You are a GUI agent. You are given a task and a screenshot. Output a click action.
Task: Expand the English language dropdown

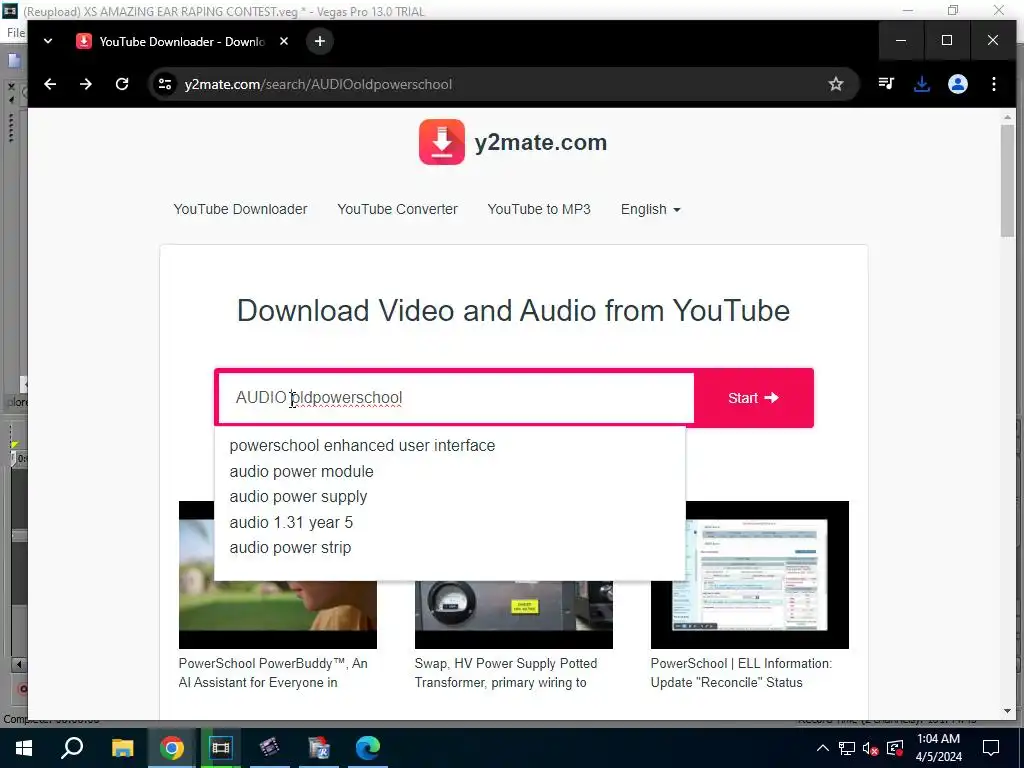(650, 209)
